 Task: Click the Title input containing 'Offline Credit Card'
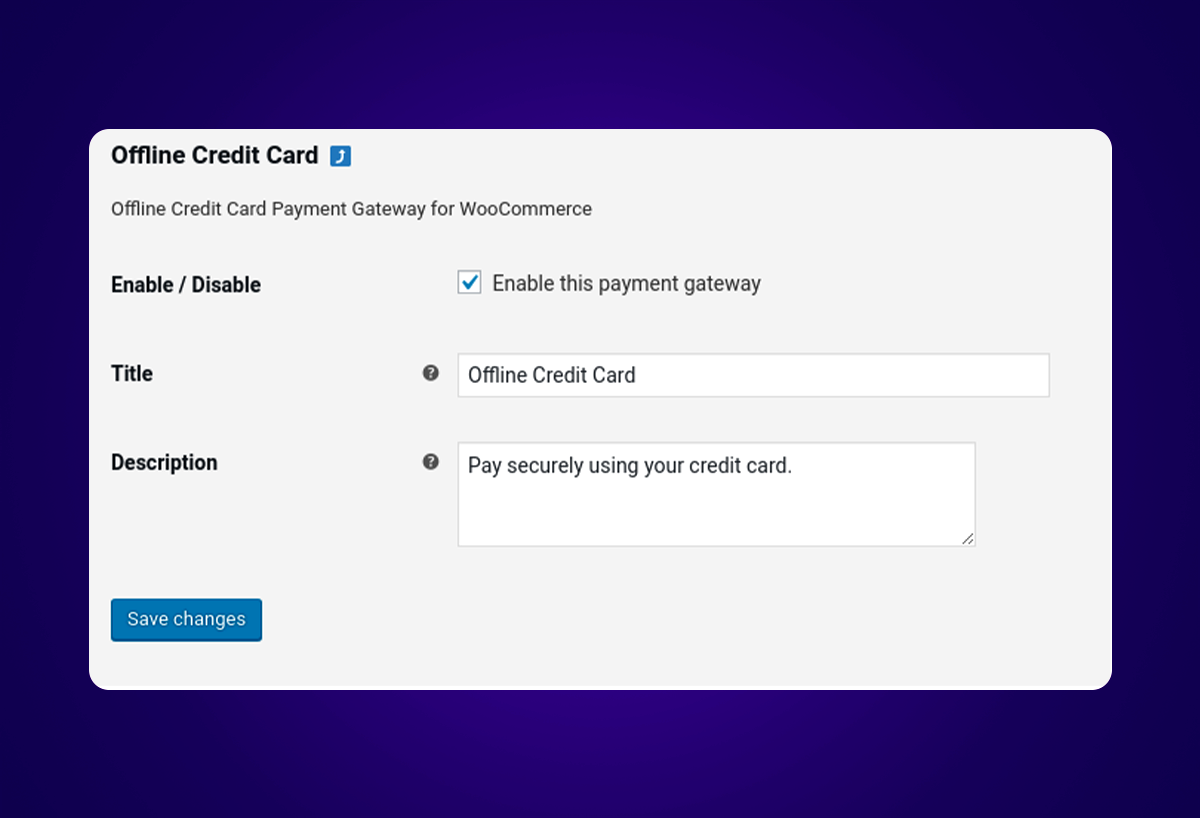click(753, 375)
